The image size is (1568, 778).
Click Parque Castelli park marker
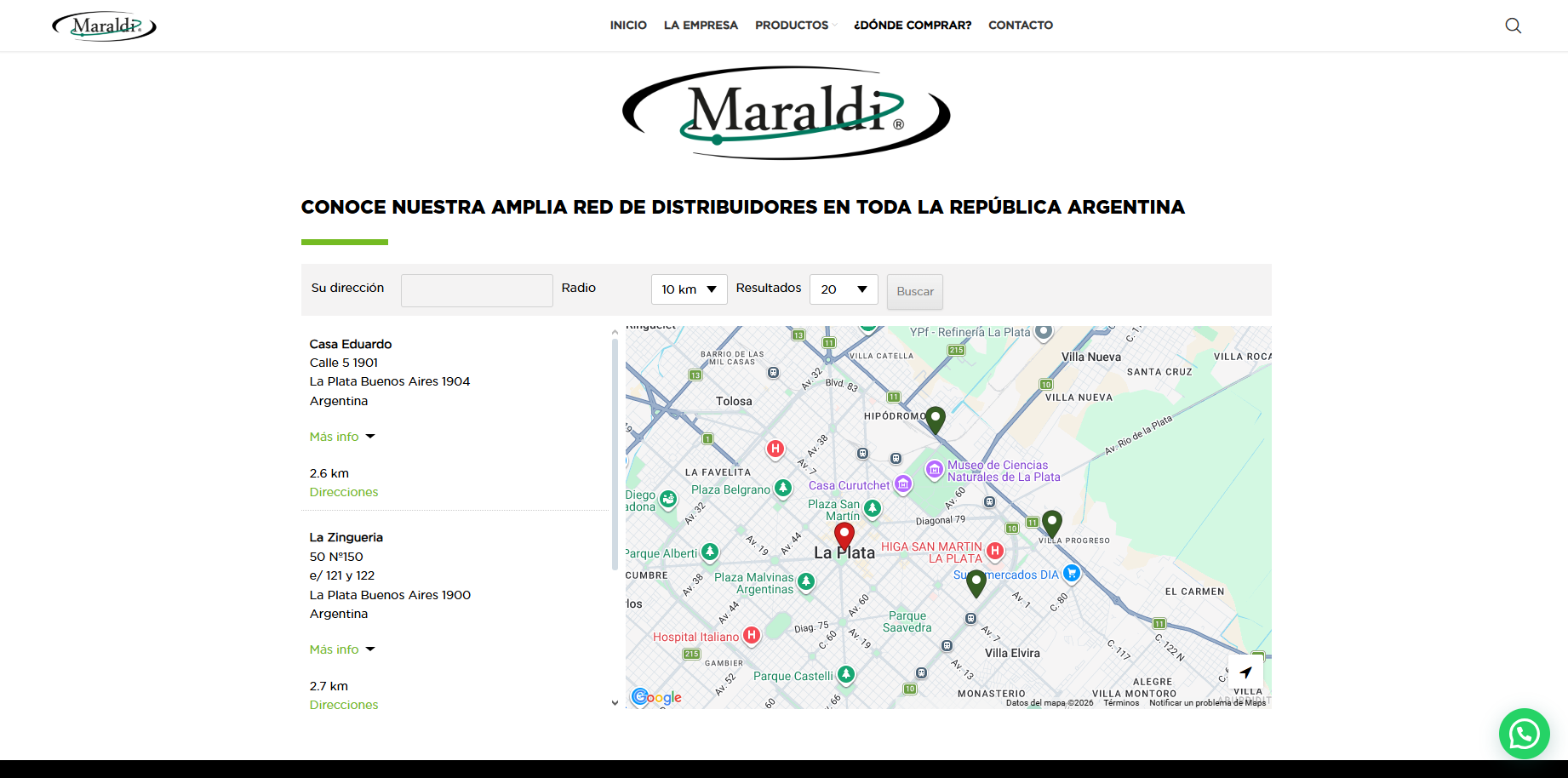tap(845, 674)
